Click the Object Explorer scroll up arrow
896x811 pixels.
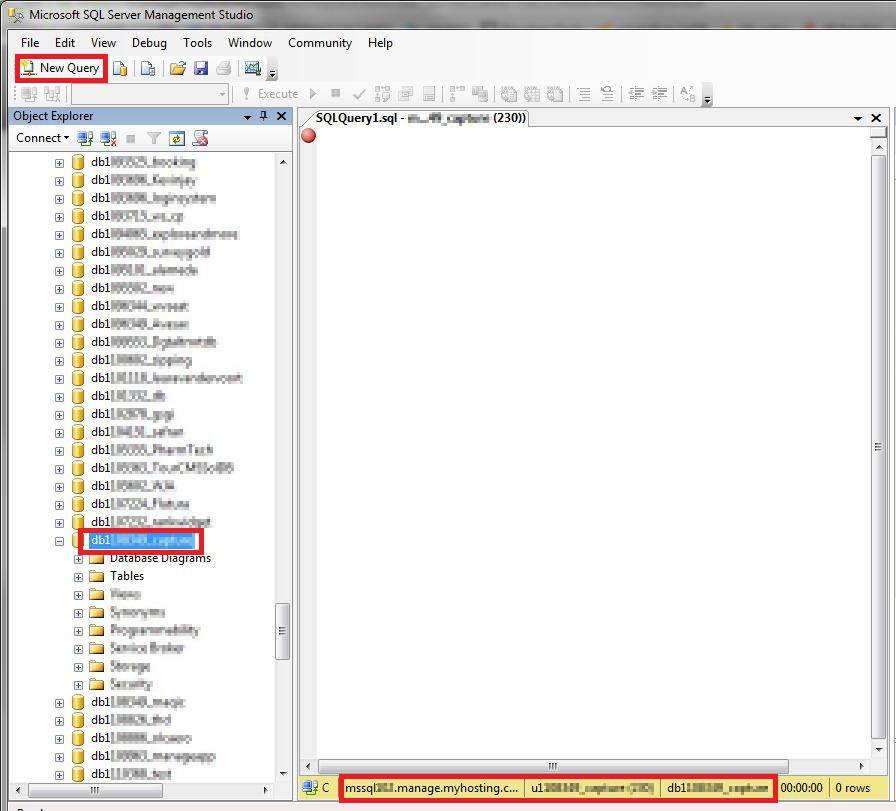283,162
